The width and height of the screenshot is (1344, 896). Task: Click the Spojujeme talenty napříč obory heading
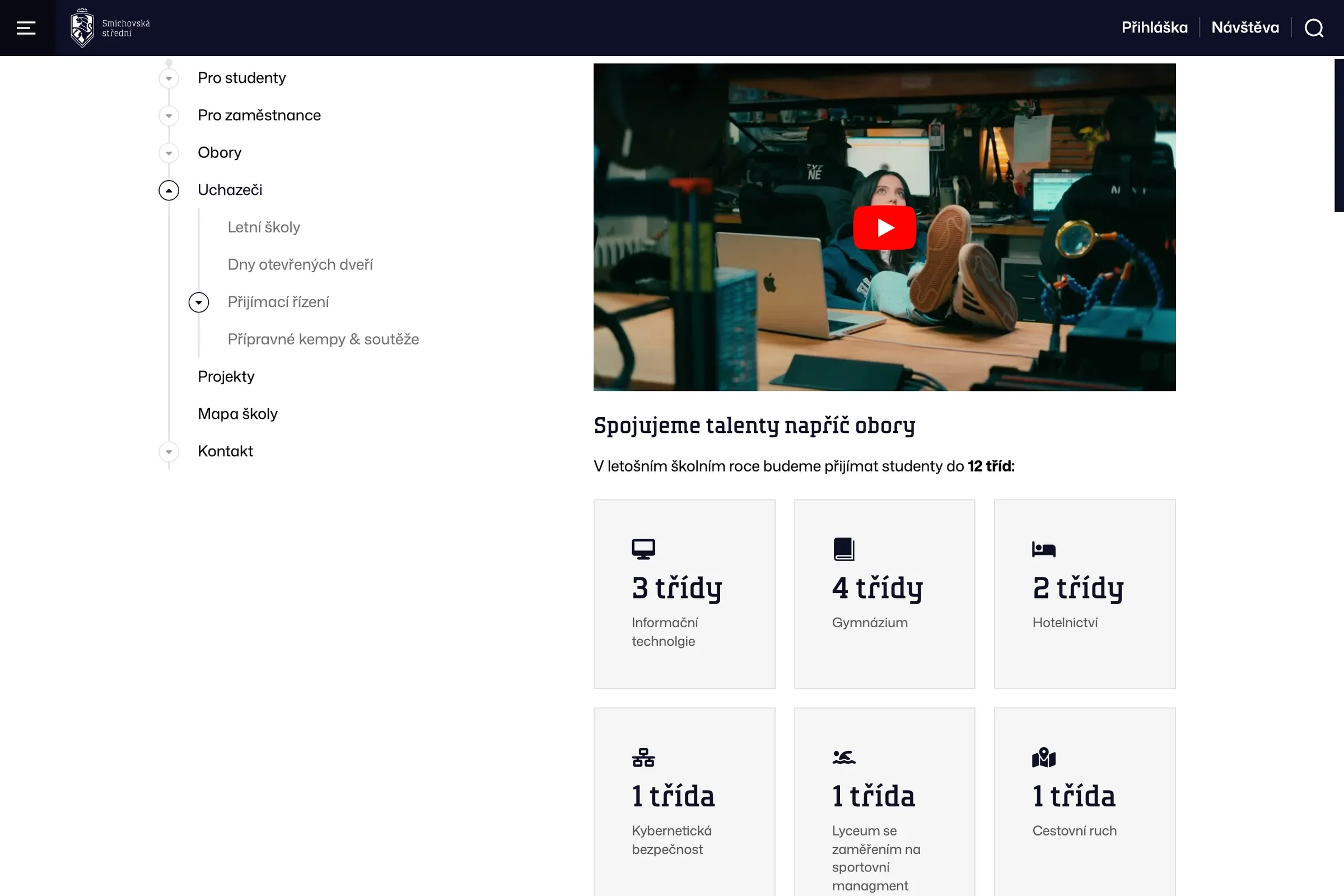[754, 426]
